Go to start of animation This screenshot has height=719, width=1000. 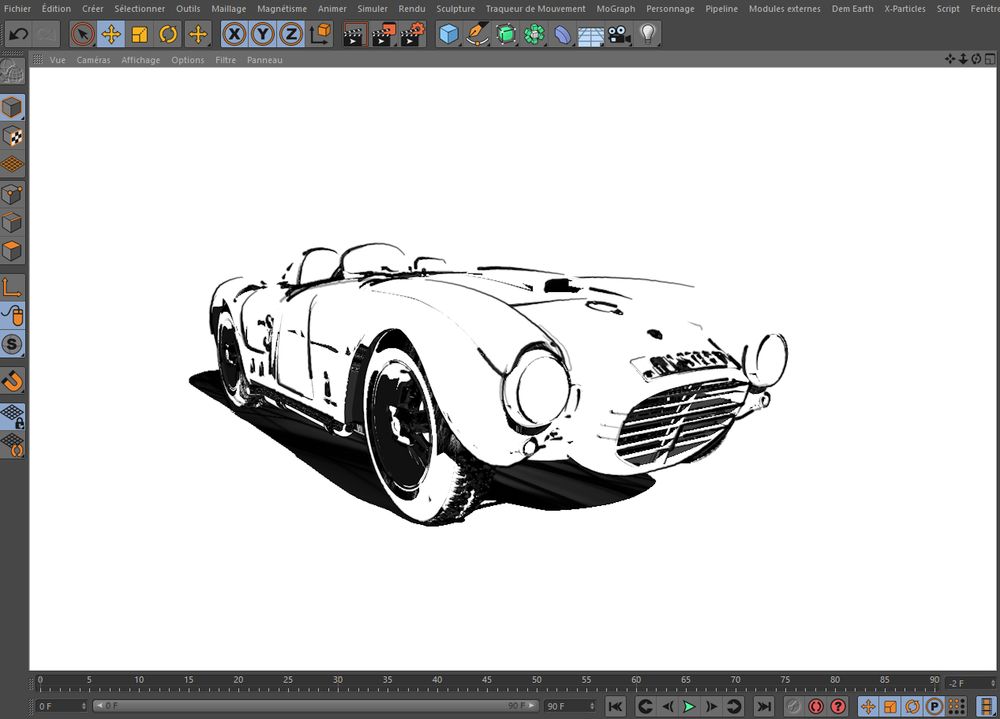(615, 706)
